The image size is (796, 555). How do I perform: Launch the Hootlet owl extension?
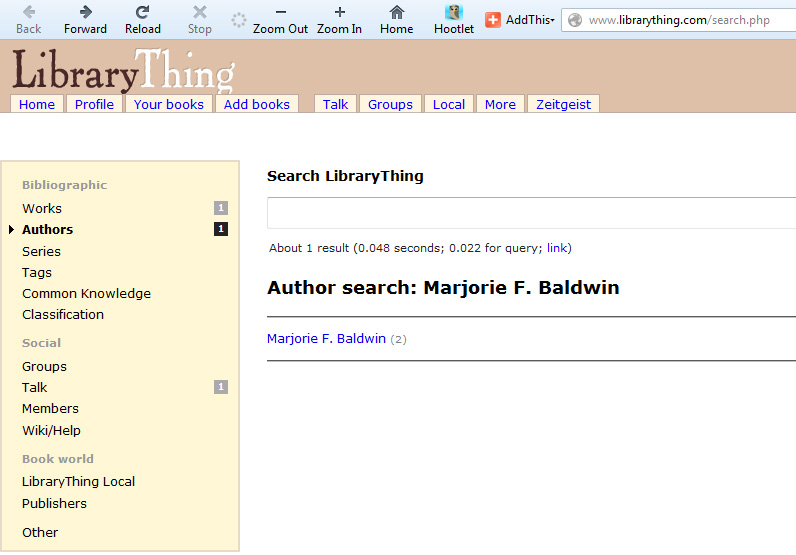pos(454,20)
